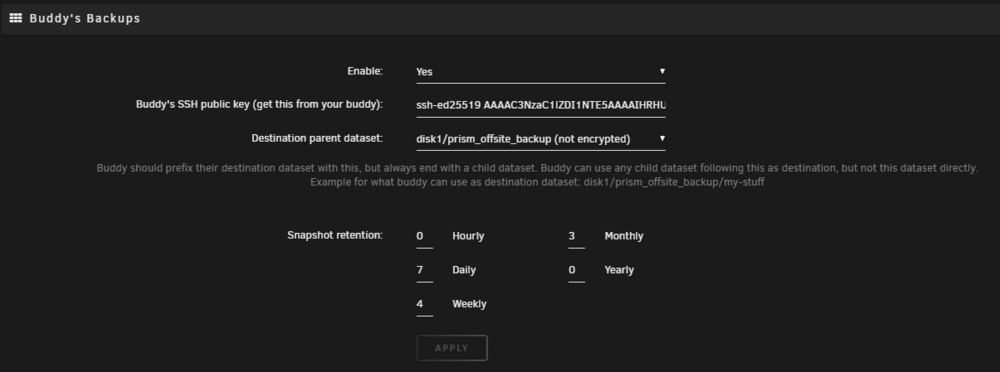Click the "Yearly" label text
The width and height of the screenshot is (1000, 372).
[619, 270]
